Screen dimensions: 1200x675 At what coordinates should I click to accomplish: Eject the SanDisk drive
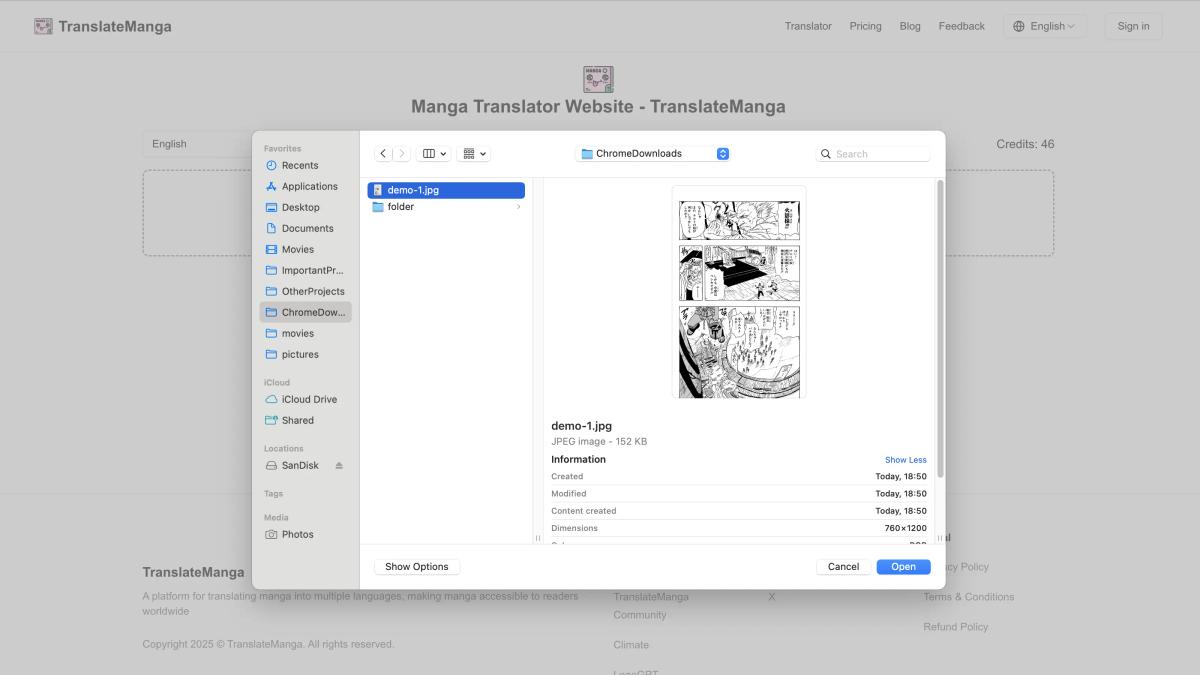tap(339, 466)
